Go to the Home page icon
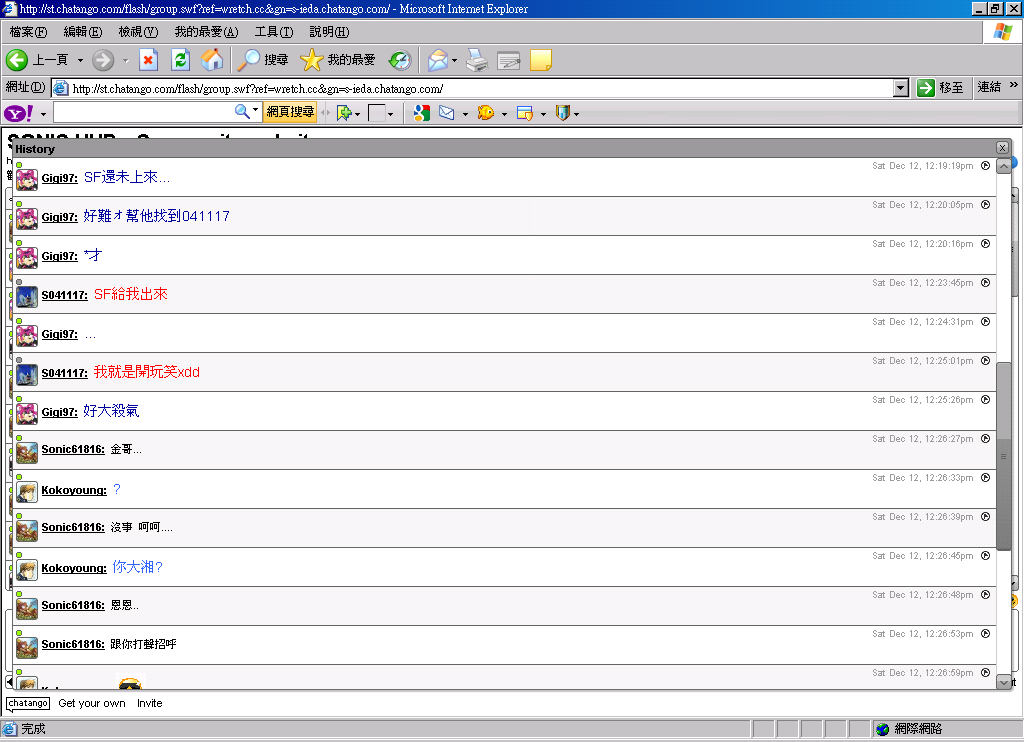This screenshot has width=1024, height=742. click(212, 60)
